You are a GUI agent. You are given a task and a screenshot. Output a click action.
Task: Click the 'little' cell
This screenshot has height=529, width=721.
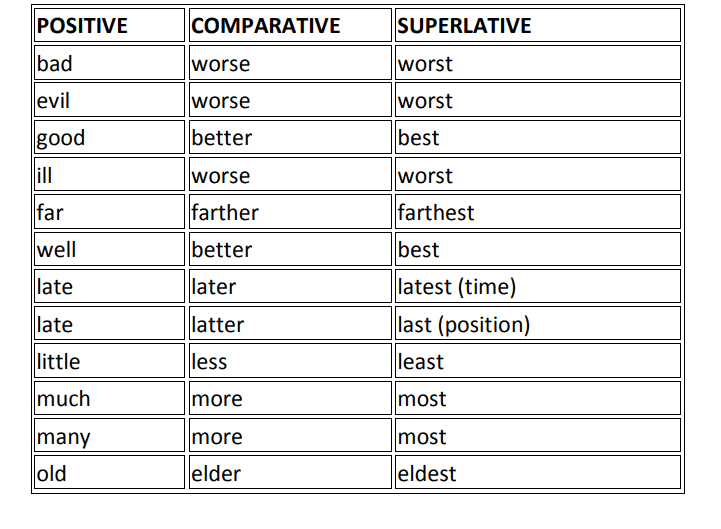pyautogui.click(x=58, y=361)
